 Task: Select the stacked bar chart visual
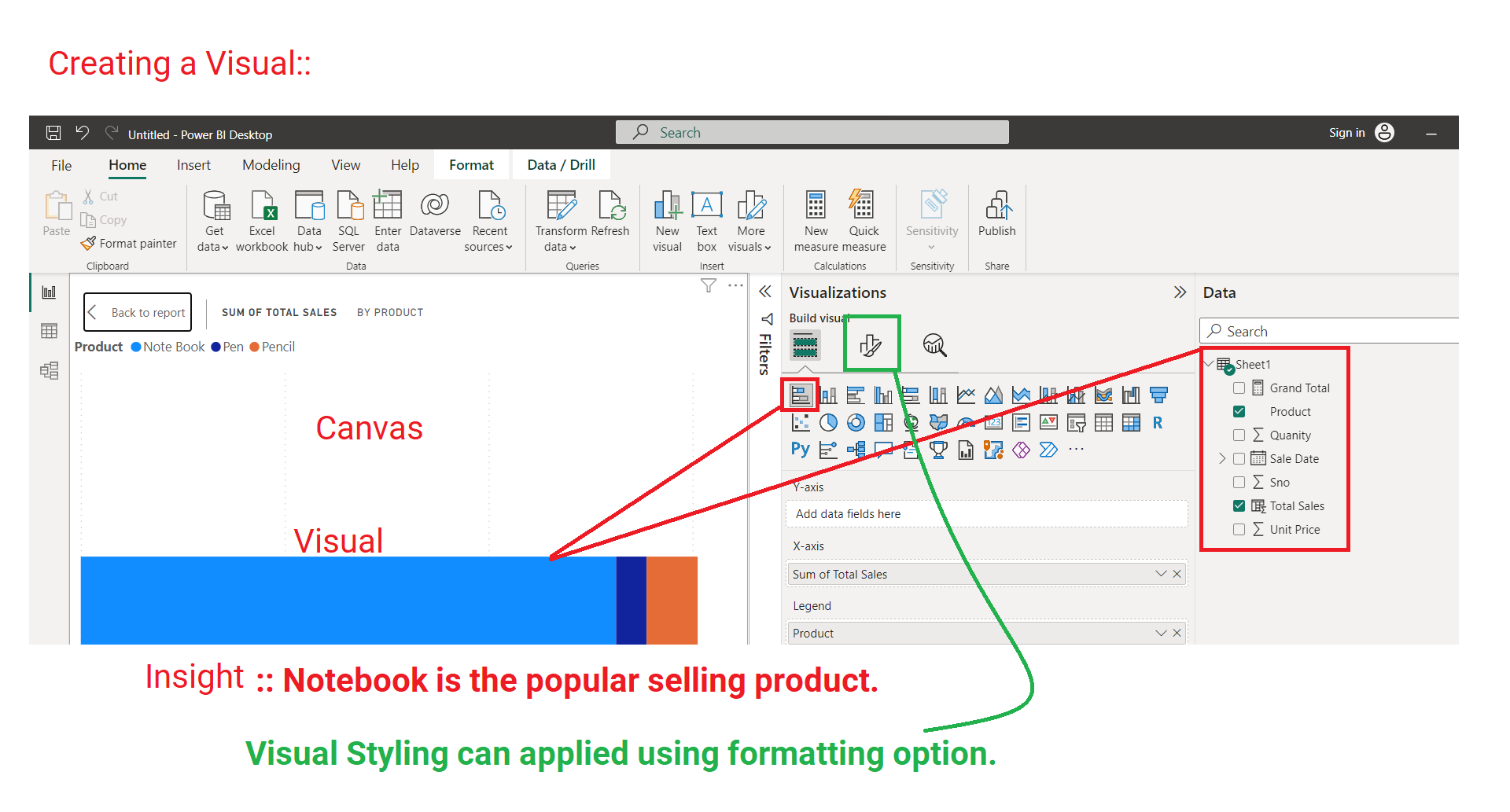[801, 395]
